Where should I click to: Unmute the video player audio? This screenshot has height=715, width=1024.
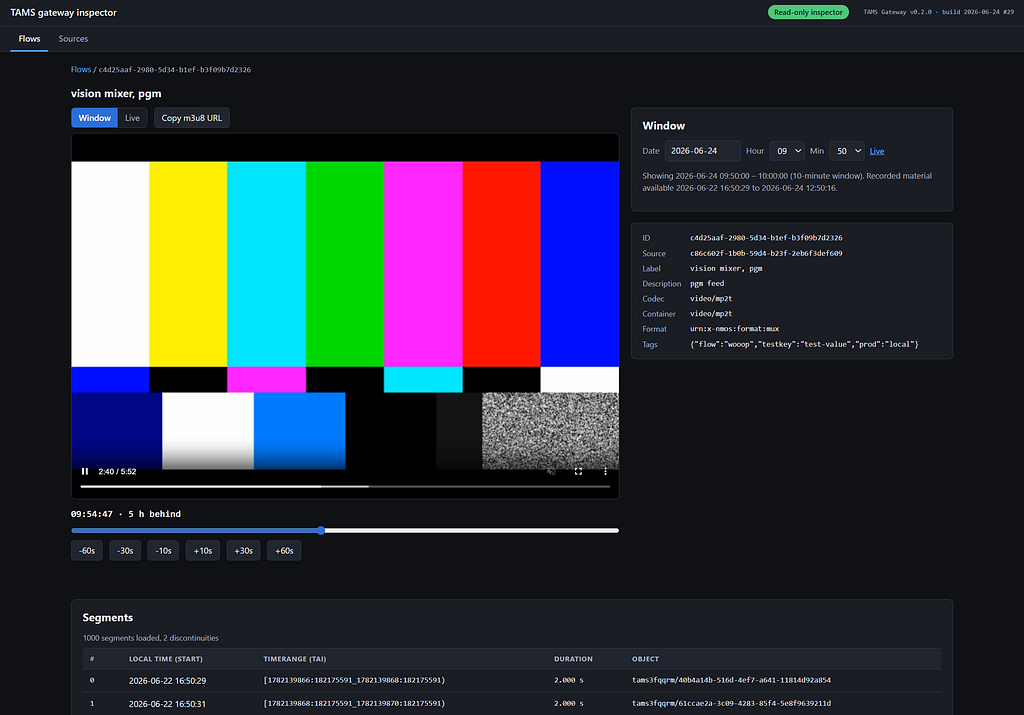click(x=551, y=471)
